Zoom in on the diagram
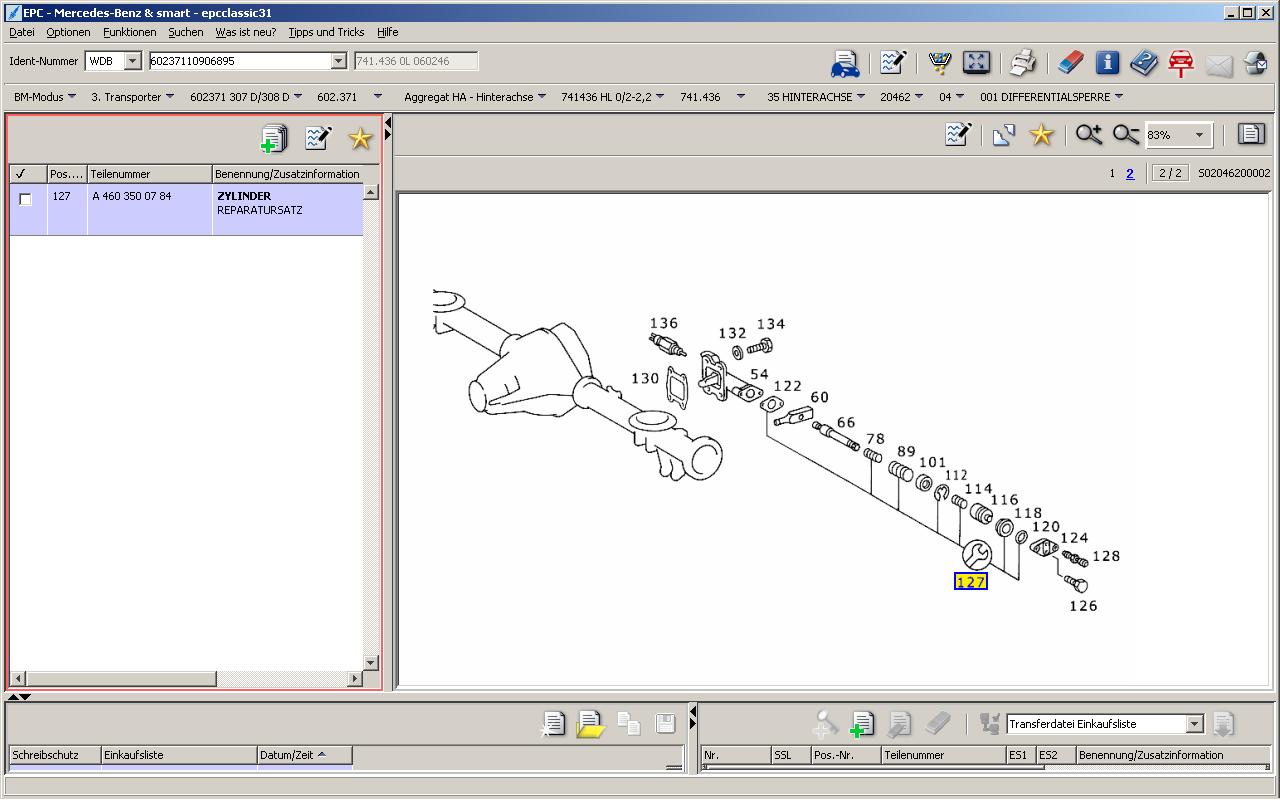1280x800 pixels. tap(1088, 134)
